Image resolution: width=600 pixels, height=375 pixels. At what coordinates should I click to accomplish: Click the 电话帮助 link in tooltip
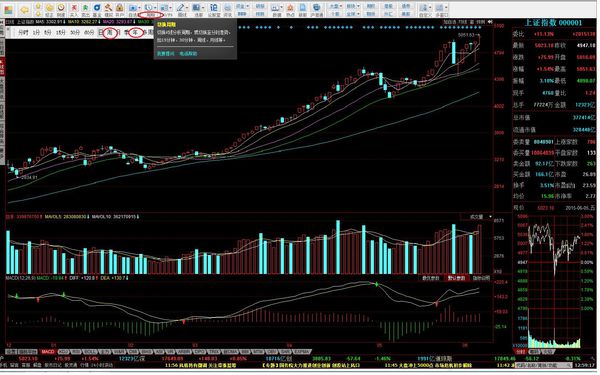click(188, 54)
